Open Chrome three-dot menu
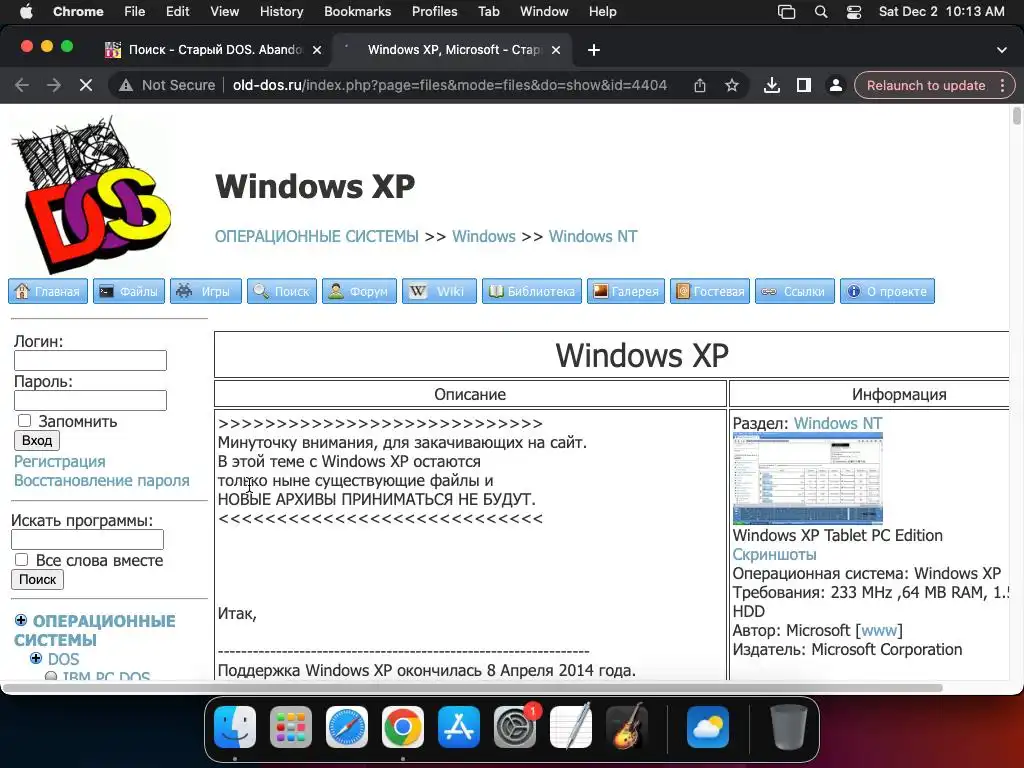 (1002, 86)
